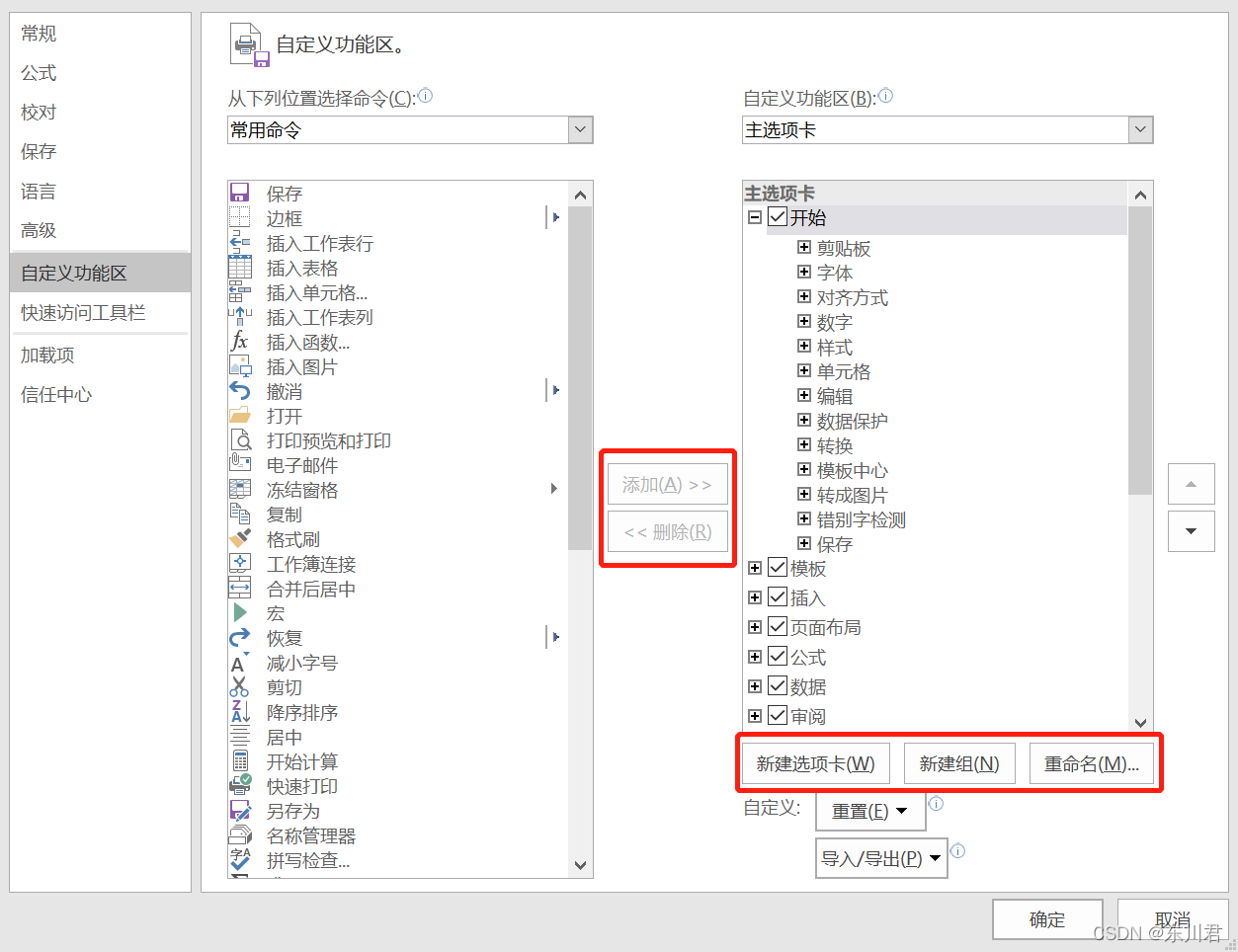Uncheck the 数据 tab checkbox
This screenshot has height=952, width=1238.
pyautogui.click(x=778, y=686)
